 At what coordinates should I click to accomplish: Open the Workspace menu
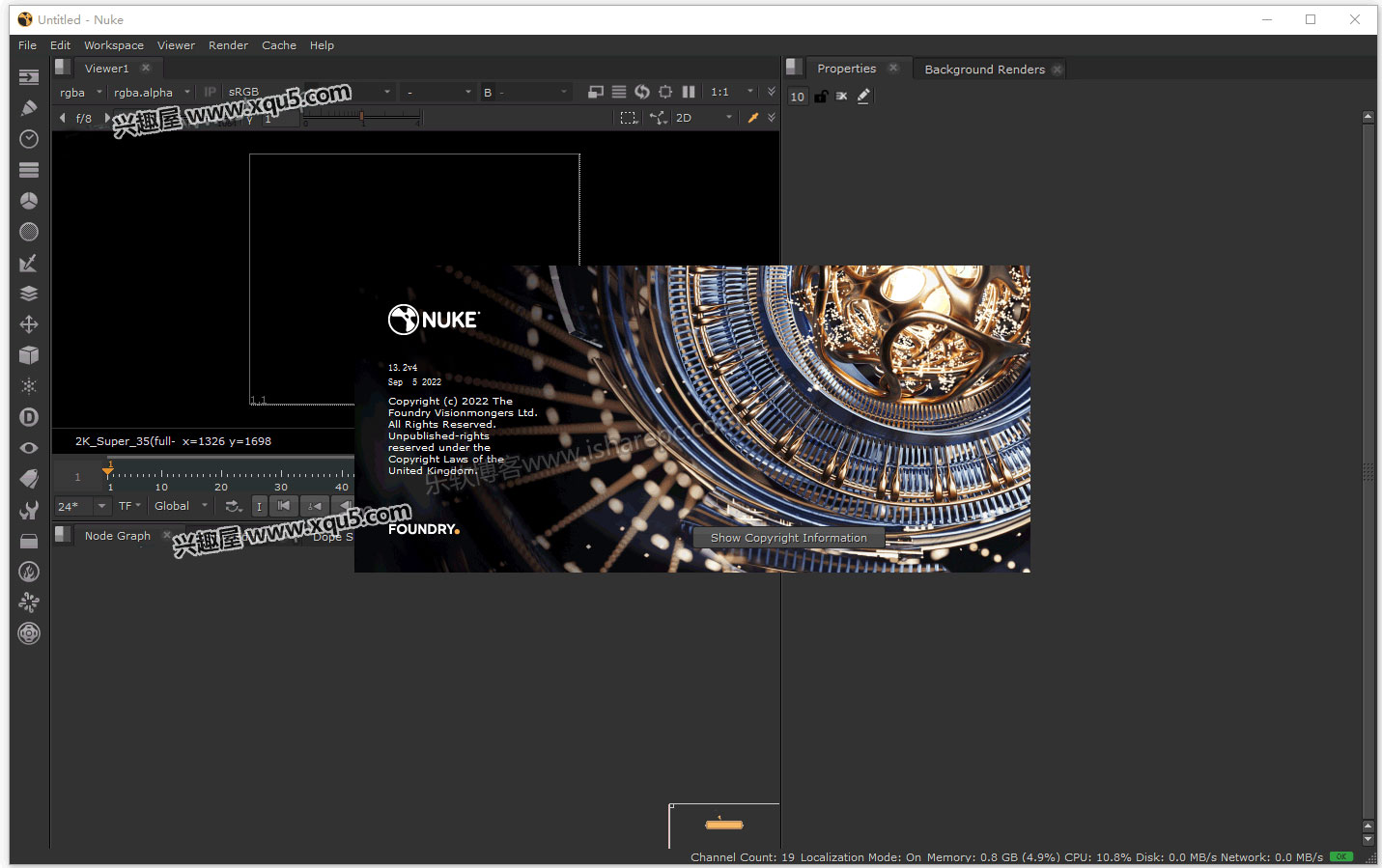(x=113, y=45)
